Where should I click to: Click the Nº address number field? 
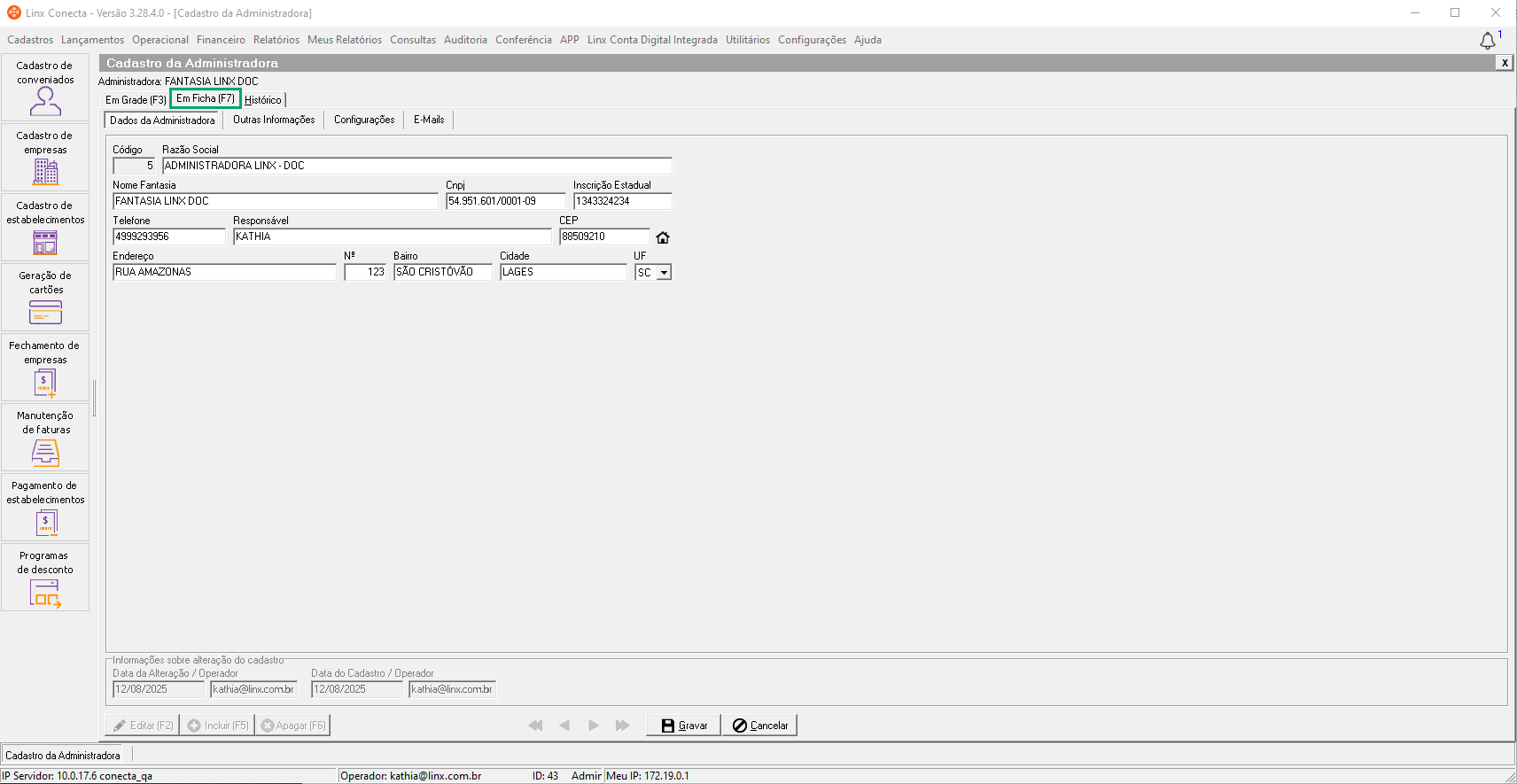coord(366,272)
